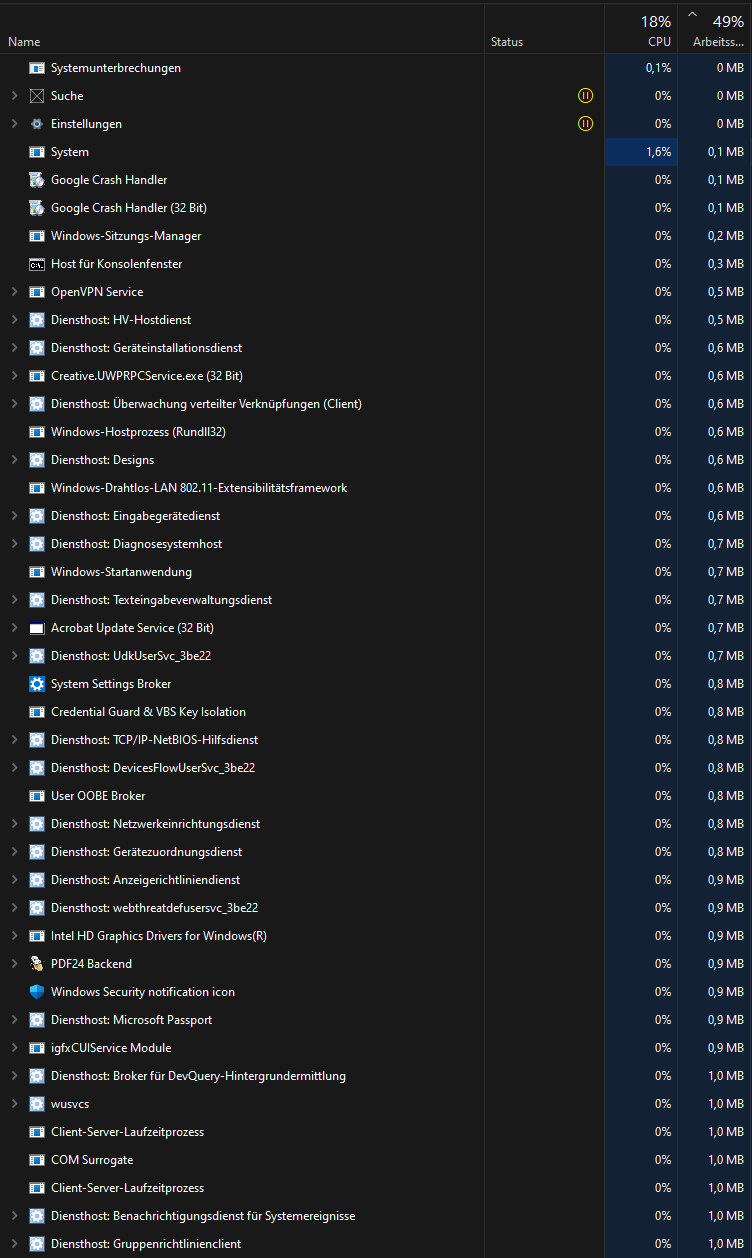Click Windows Security notification shield icon
Image resolution: width=752 pixels, height=1258 pixels.
point(37,992)
